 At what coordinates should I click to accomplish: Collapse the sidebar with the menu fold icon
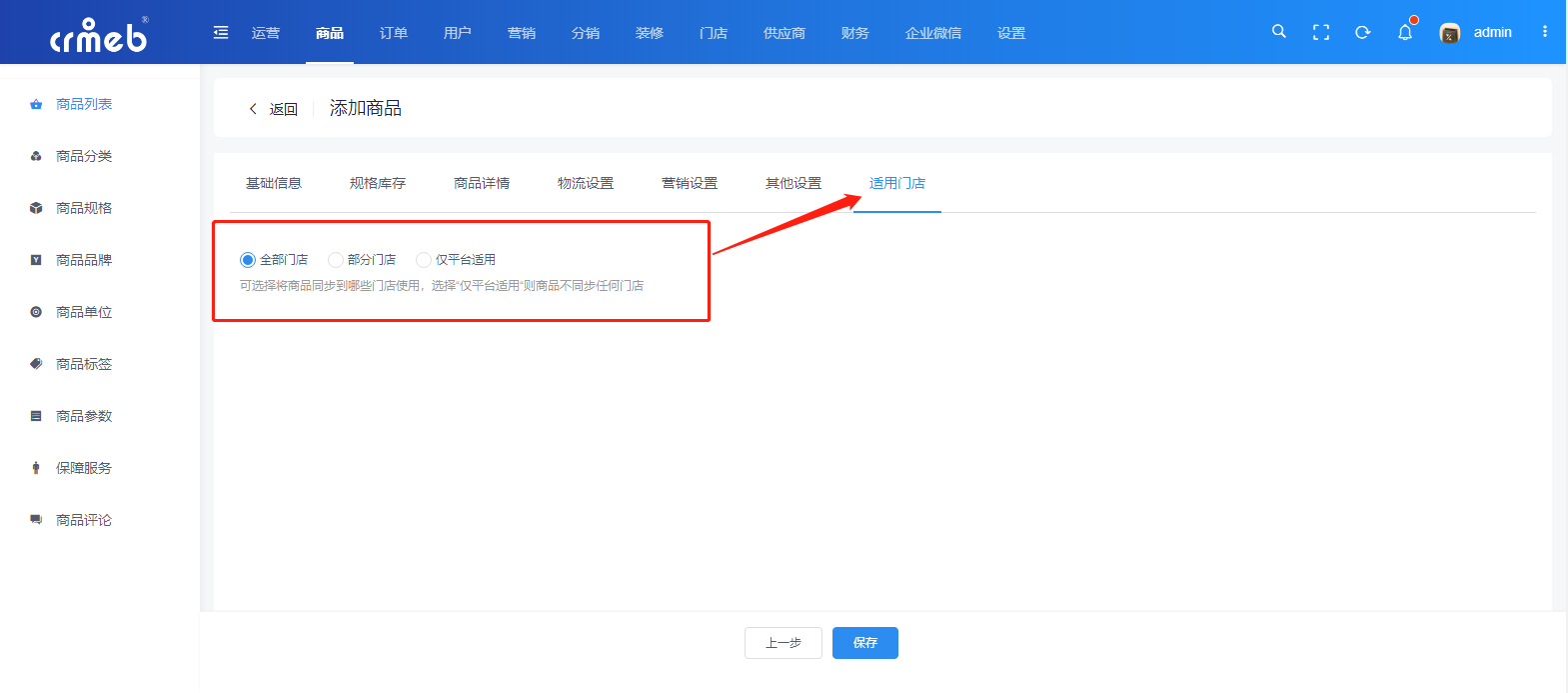click(x=221, y=33)
